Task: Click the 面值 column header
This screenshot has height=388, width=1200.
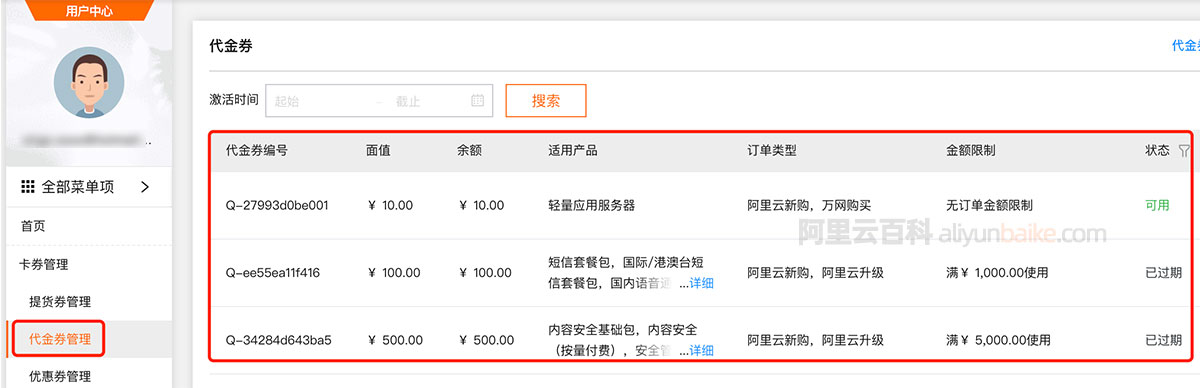Action: 379,151
